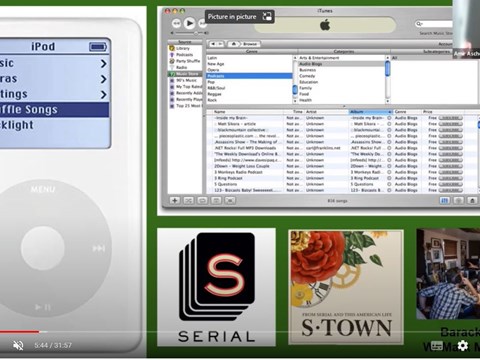
Task: Click the eject disc button in iTunes
Action: [x=472, y=200]
